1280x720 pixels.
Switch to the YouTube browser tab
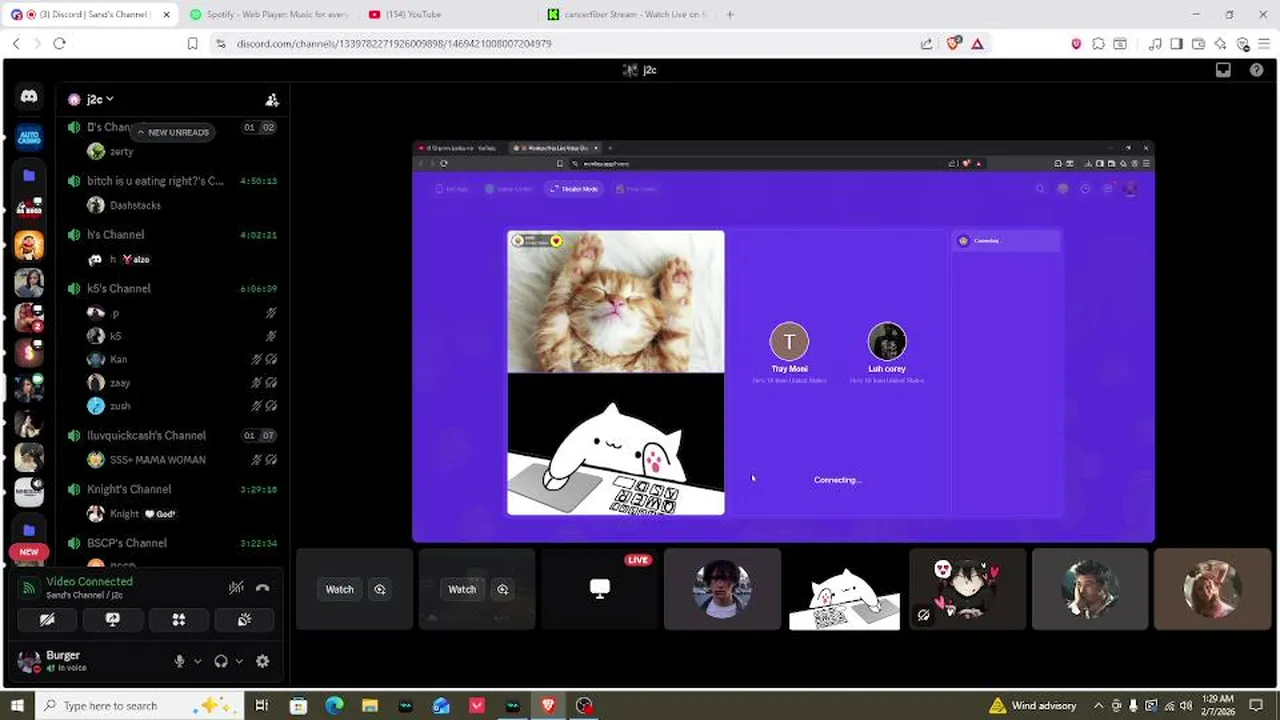click(450, 14)
